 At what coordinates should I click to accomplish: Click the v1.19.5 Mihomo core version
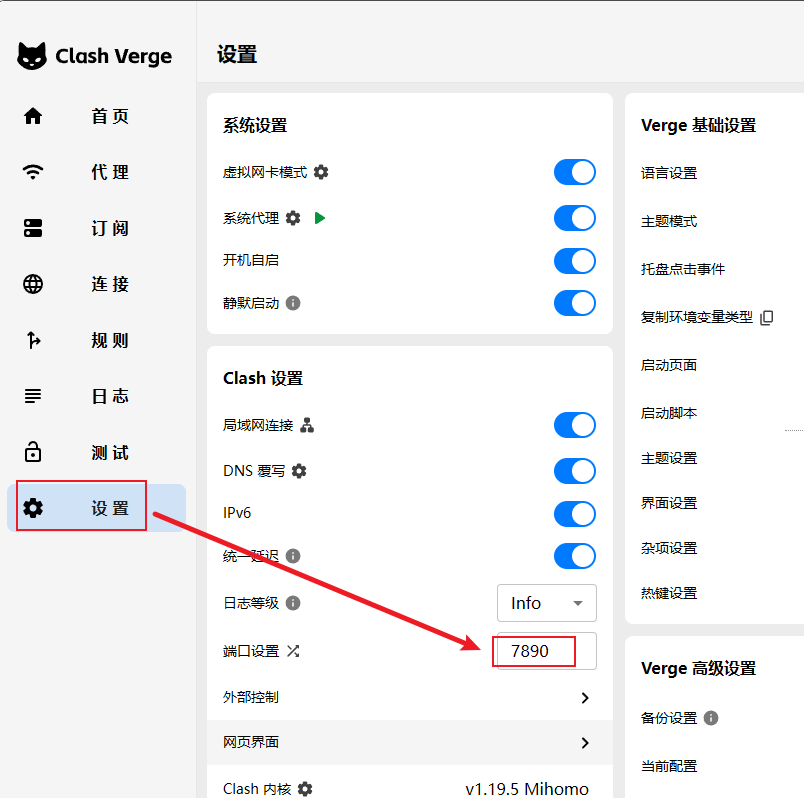[x=527, y=789]
